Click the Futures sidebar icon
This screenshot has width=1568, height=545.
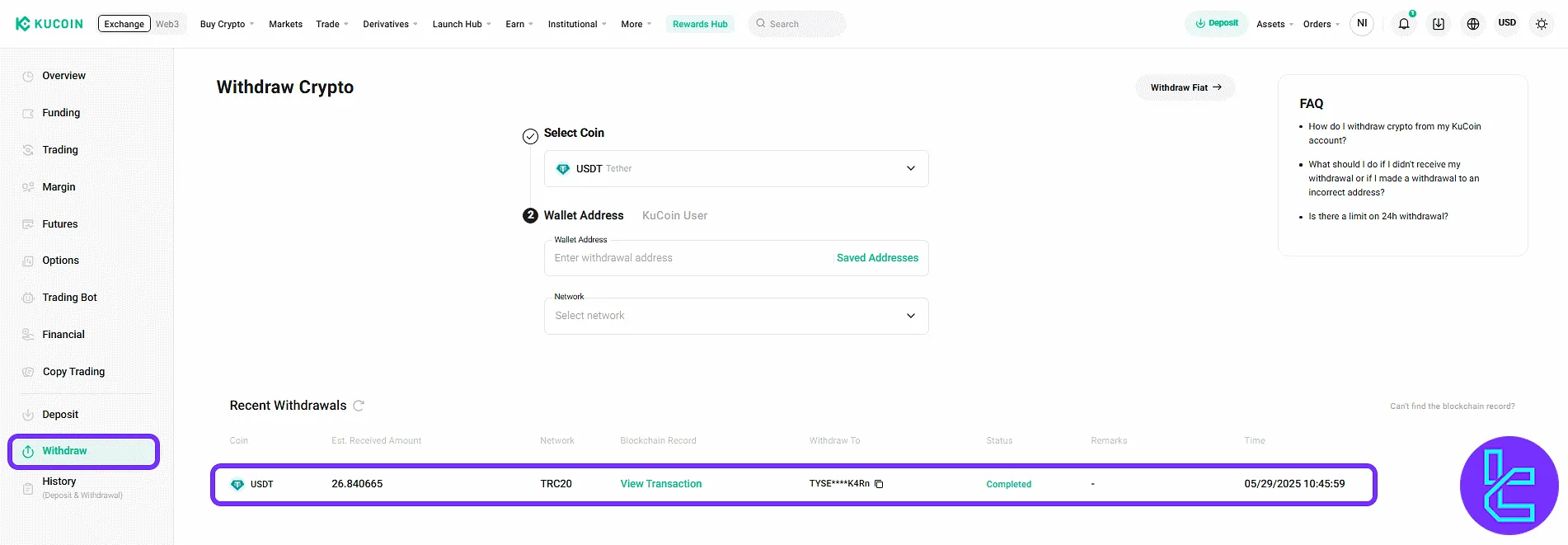click(x=28, y=224)
